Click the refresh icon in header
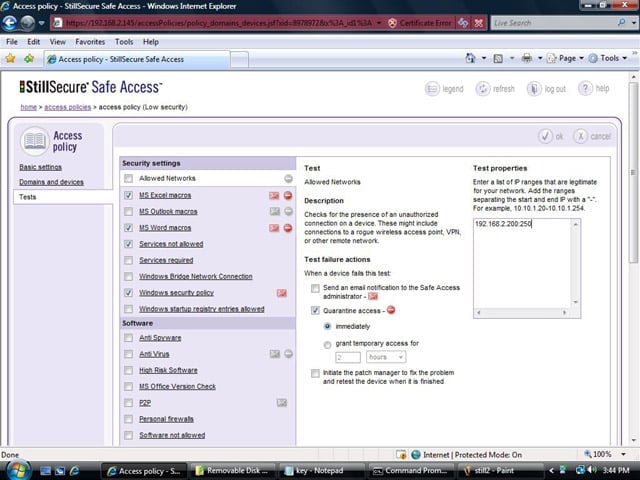The height and width of the screenshot is (480, 640). [x=482, y=89]
